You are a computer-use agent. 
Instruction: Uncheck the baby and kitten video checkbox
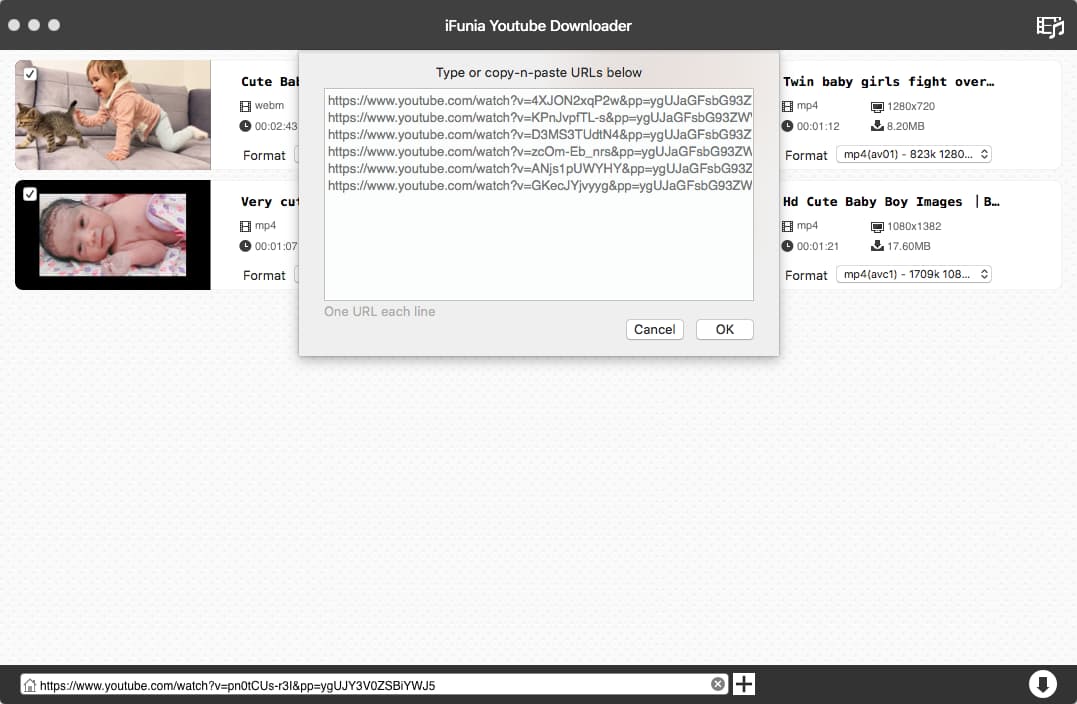click(x=30, y=74)
